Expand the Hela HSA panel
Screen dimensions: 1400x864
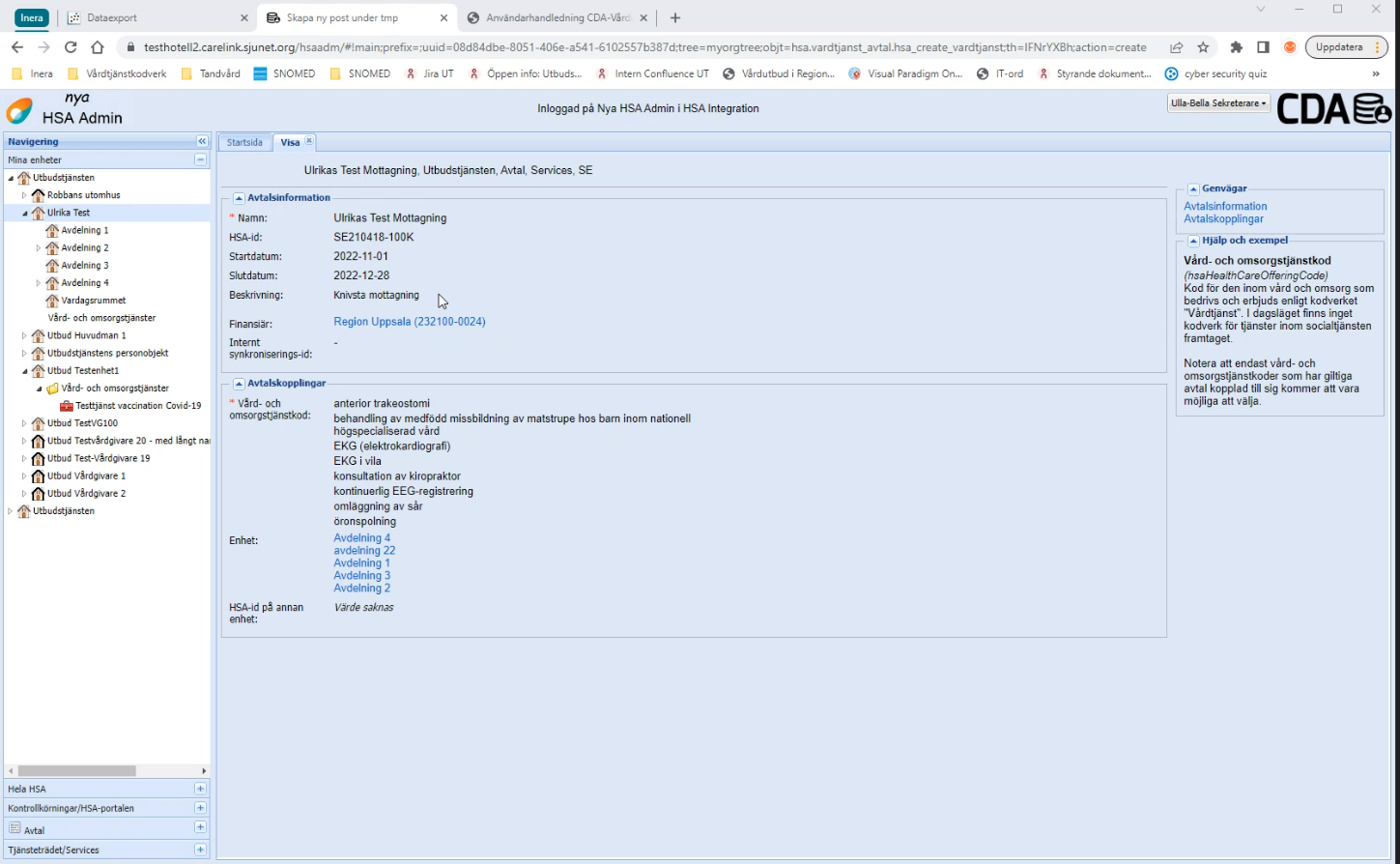(x=200, y=789)
